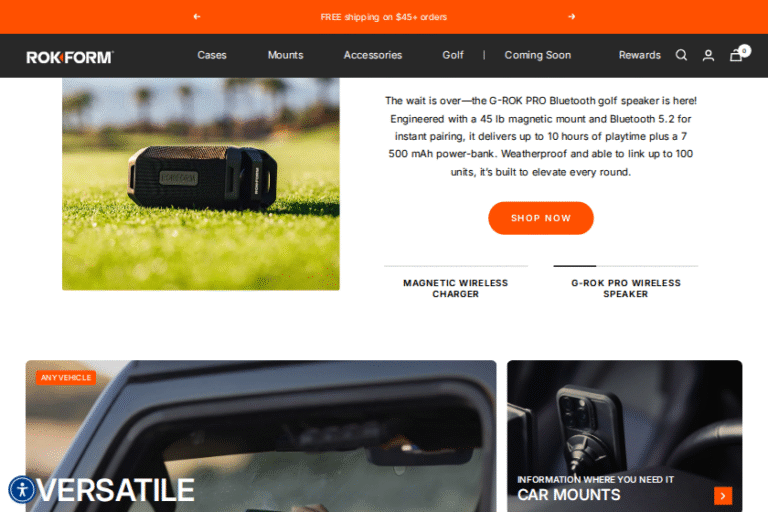Click previous announcement arrow in orange bar

coord(197,17)
